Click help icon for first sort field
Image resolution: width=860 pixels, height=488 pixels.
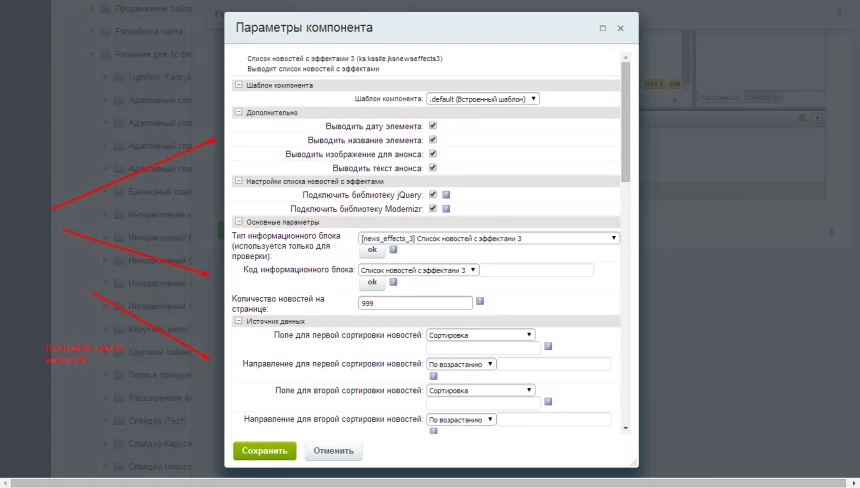pyautogui.click(x=548, y=347)
